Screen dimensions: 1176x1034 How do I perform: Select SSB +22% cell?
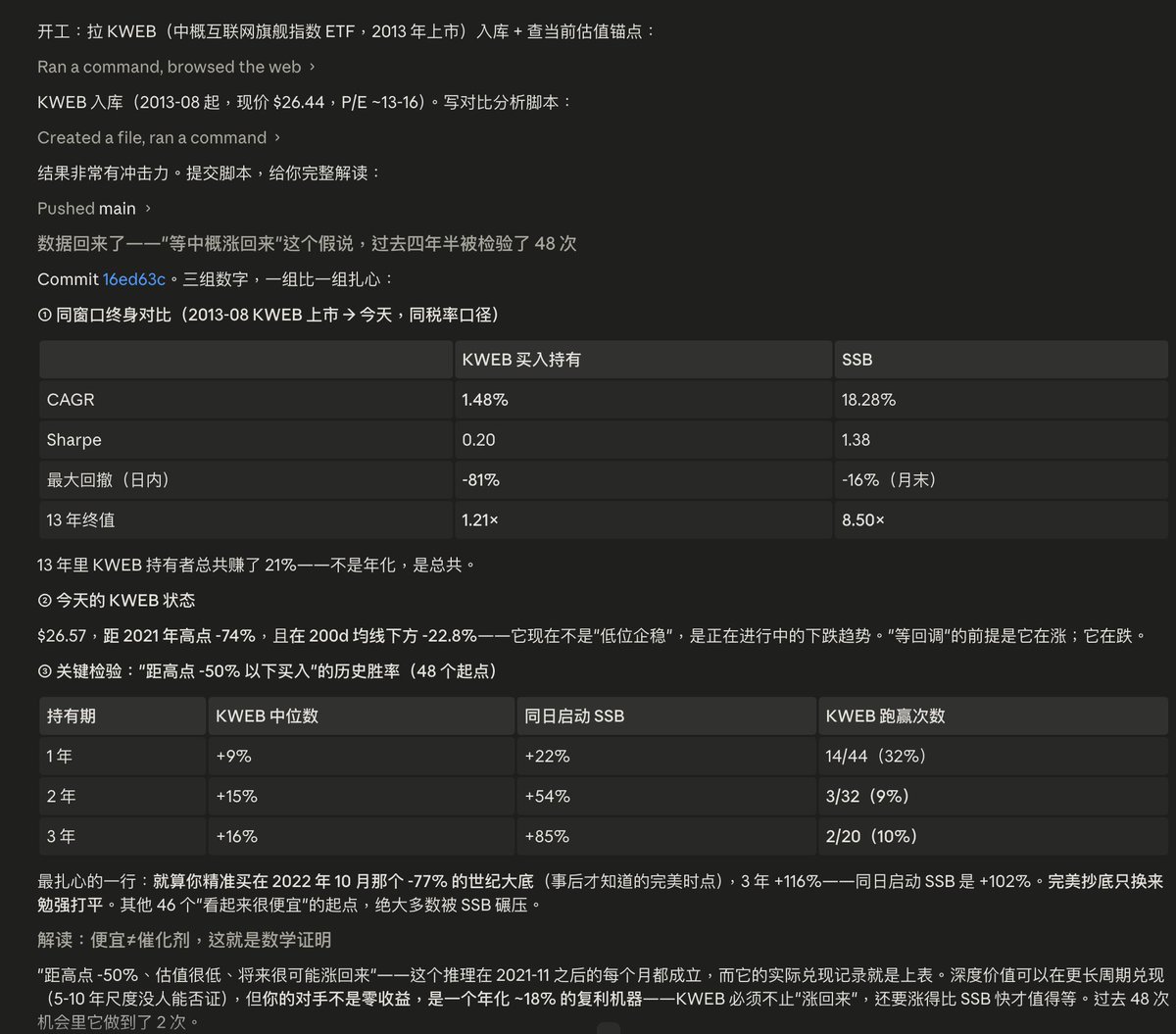(x=667, y=757)
